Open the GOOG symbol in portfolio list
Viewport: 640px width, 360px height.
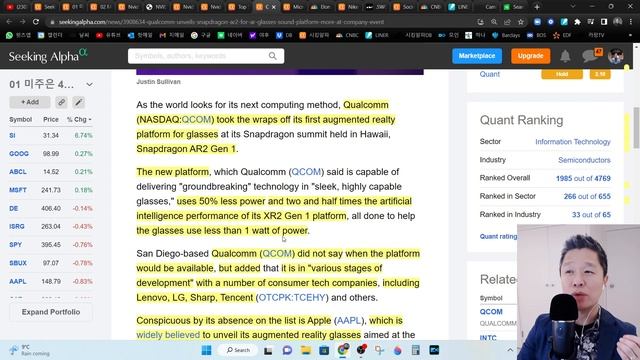pos(19,154)
